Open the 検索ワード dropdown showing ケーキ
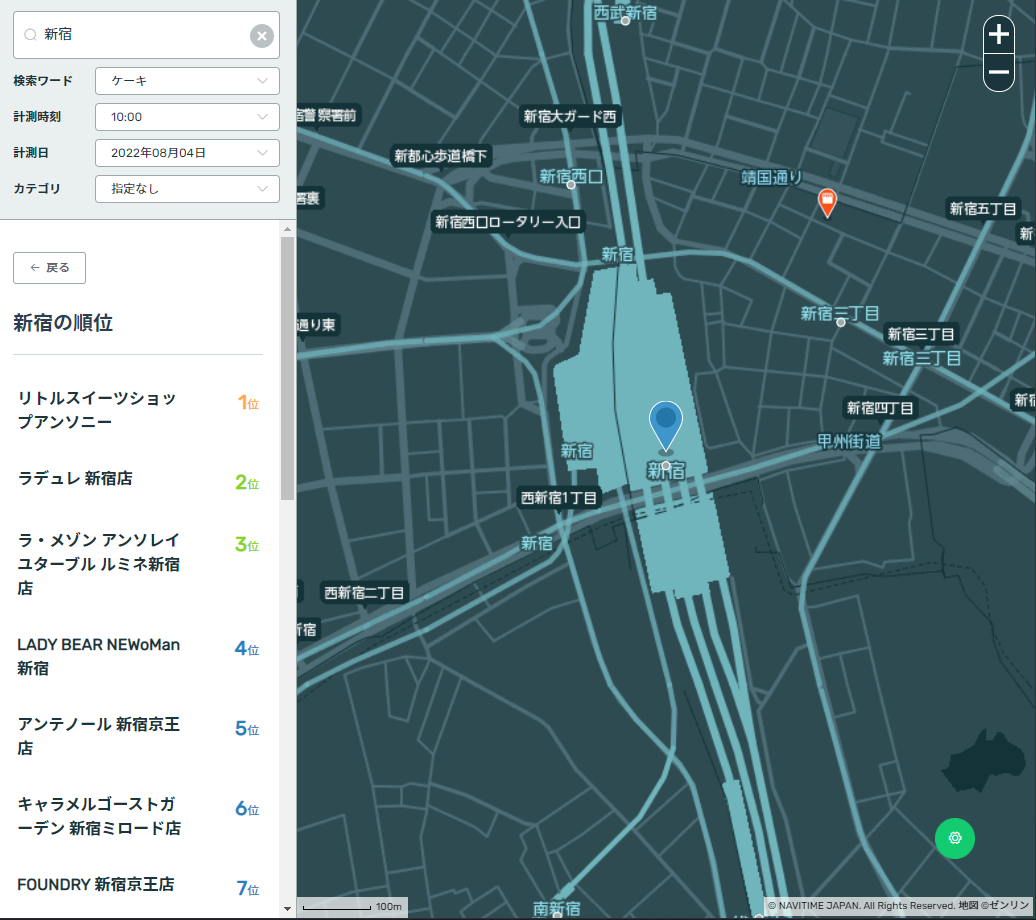The image size is (1036, 920). point(187,81)
